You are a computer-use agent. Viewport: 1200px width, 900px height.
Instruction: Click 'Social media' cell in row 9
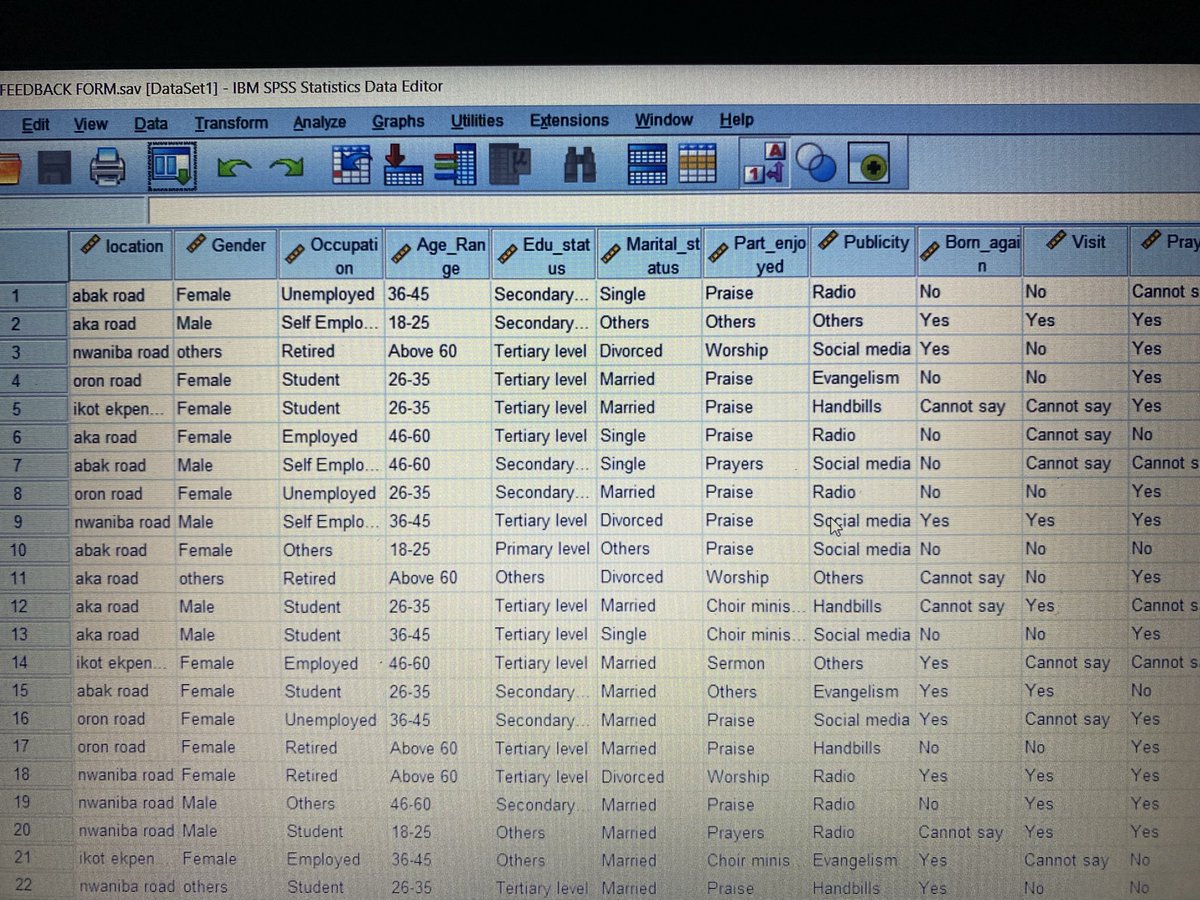coord(863,521)
